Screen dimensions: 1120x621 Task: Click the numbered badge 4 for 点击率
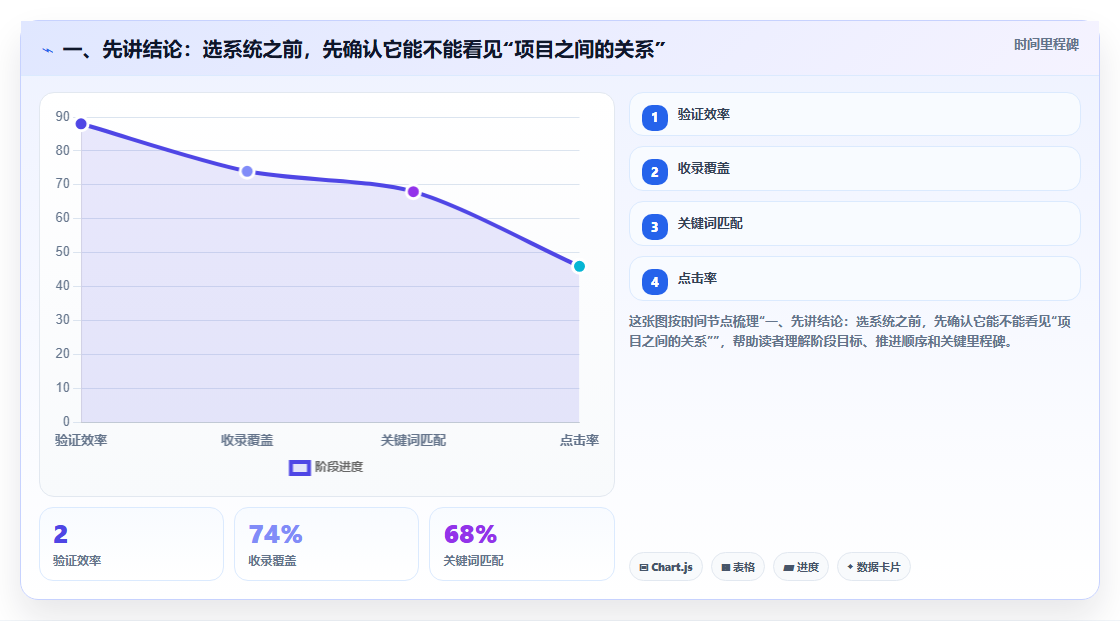tap(654, 282)
